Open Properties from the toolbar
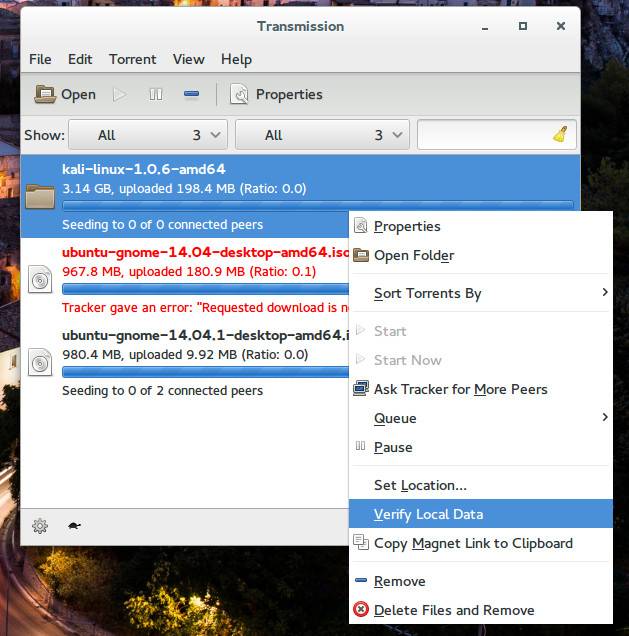The height and width of the screenshot is (636, 629). coord(276,95)
